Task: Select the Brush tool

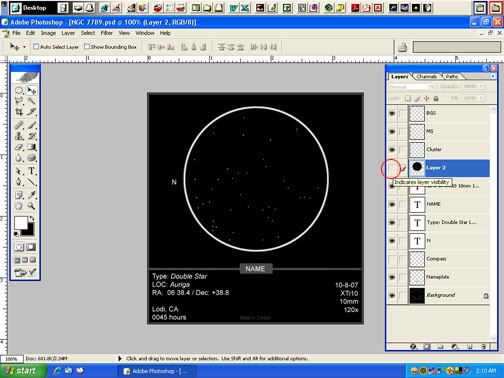Action: 31,125
